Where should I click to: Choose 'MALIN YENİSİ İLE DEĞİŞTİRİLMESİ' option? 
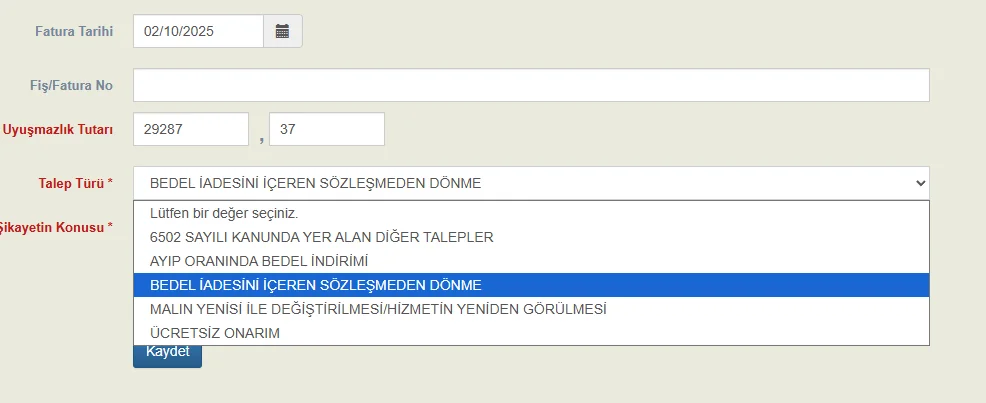[377, 309]
